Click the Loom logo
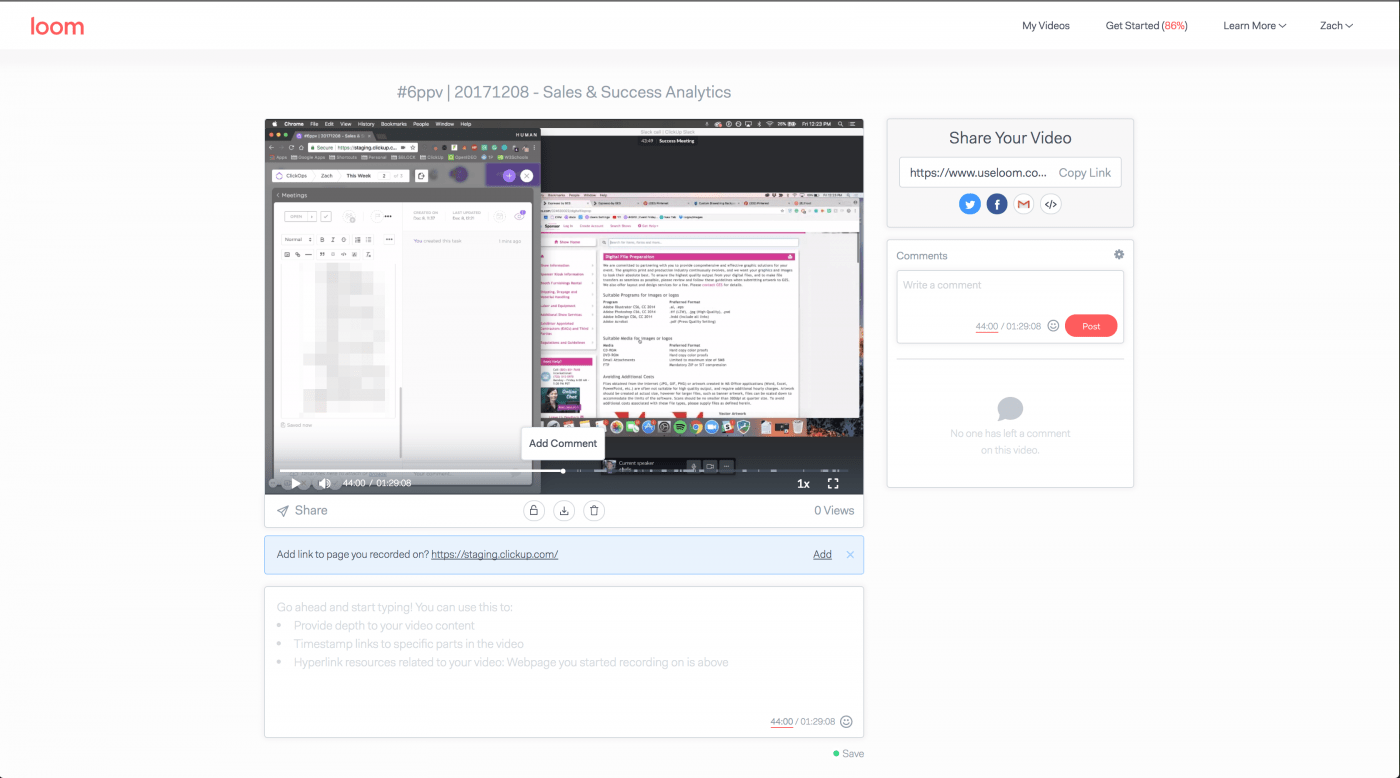Image resolution: width=1400 pixels, height=778 pixels. tap(57, 26)
